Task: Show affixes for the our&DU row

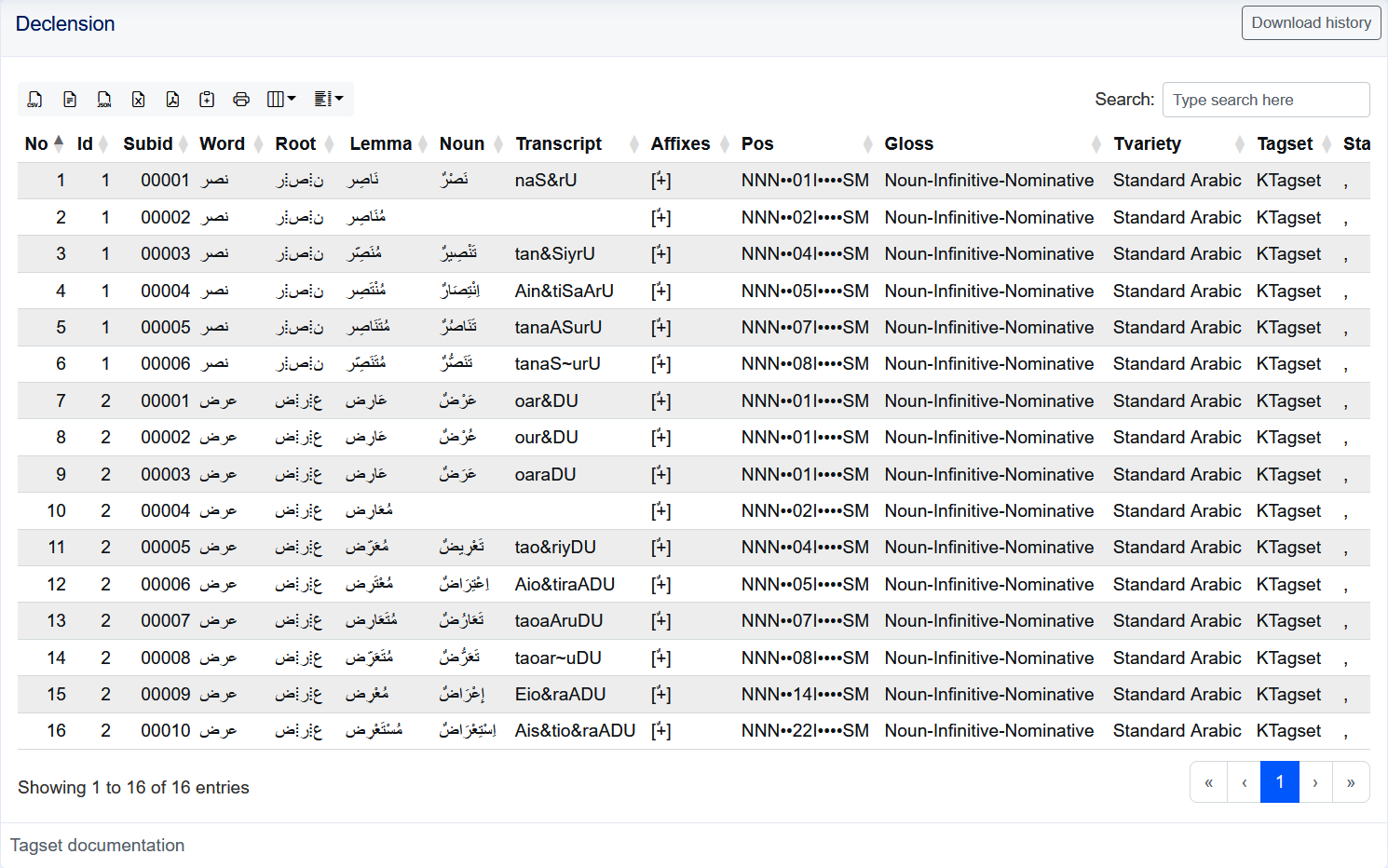Action: pyautogui.click(x=660, y=438)
